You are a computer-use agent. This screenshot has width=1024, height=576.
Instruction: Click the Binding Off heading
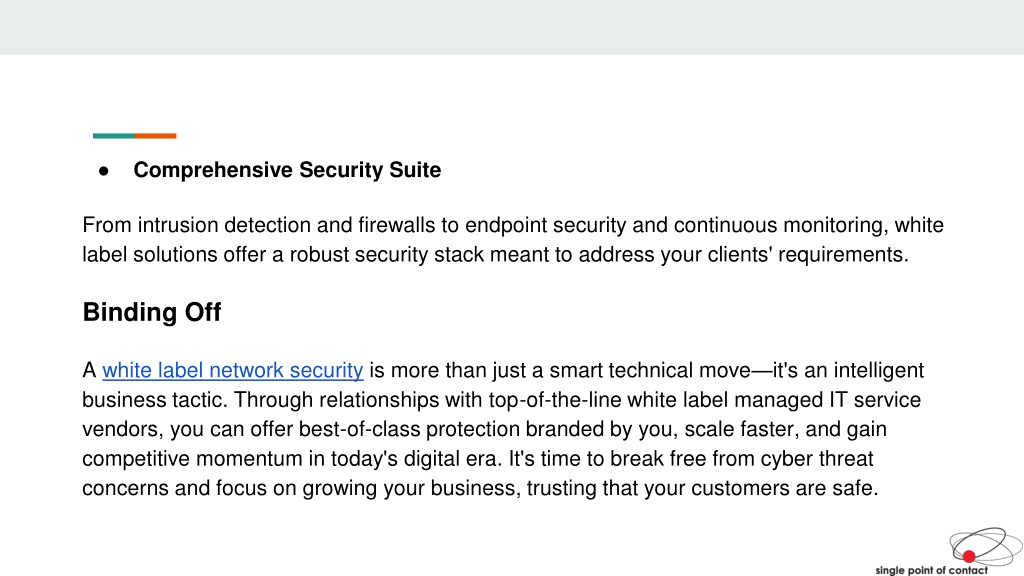[152, 312]
